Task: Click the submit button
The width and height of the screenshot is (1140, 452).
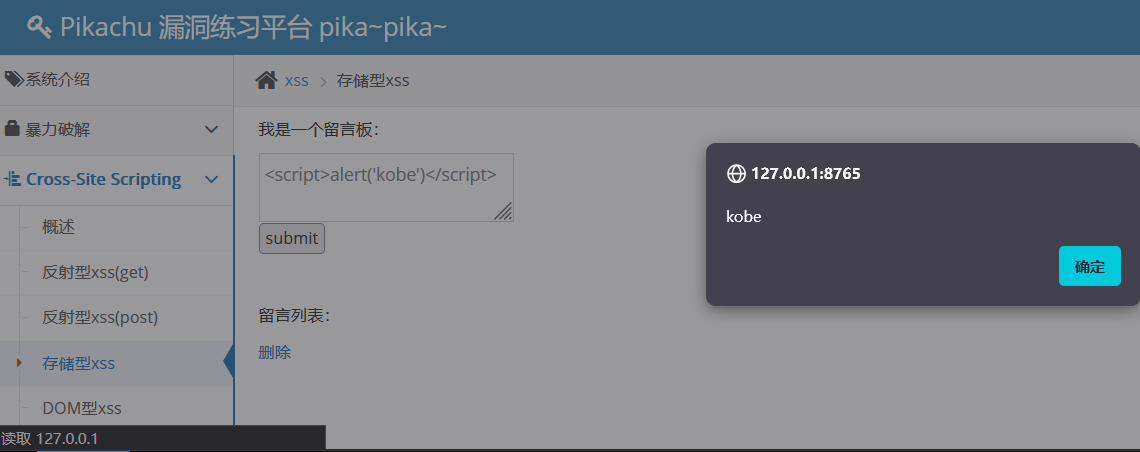Action: [x=292, y=238]
